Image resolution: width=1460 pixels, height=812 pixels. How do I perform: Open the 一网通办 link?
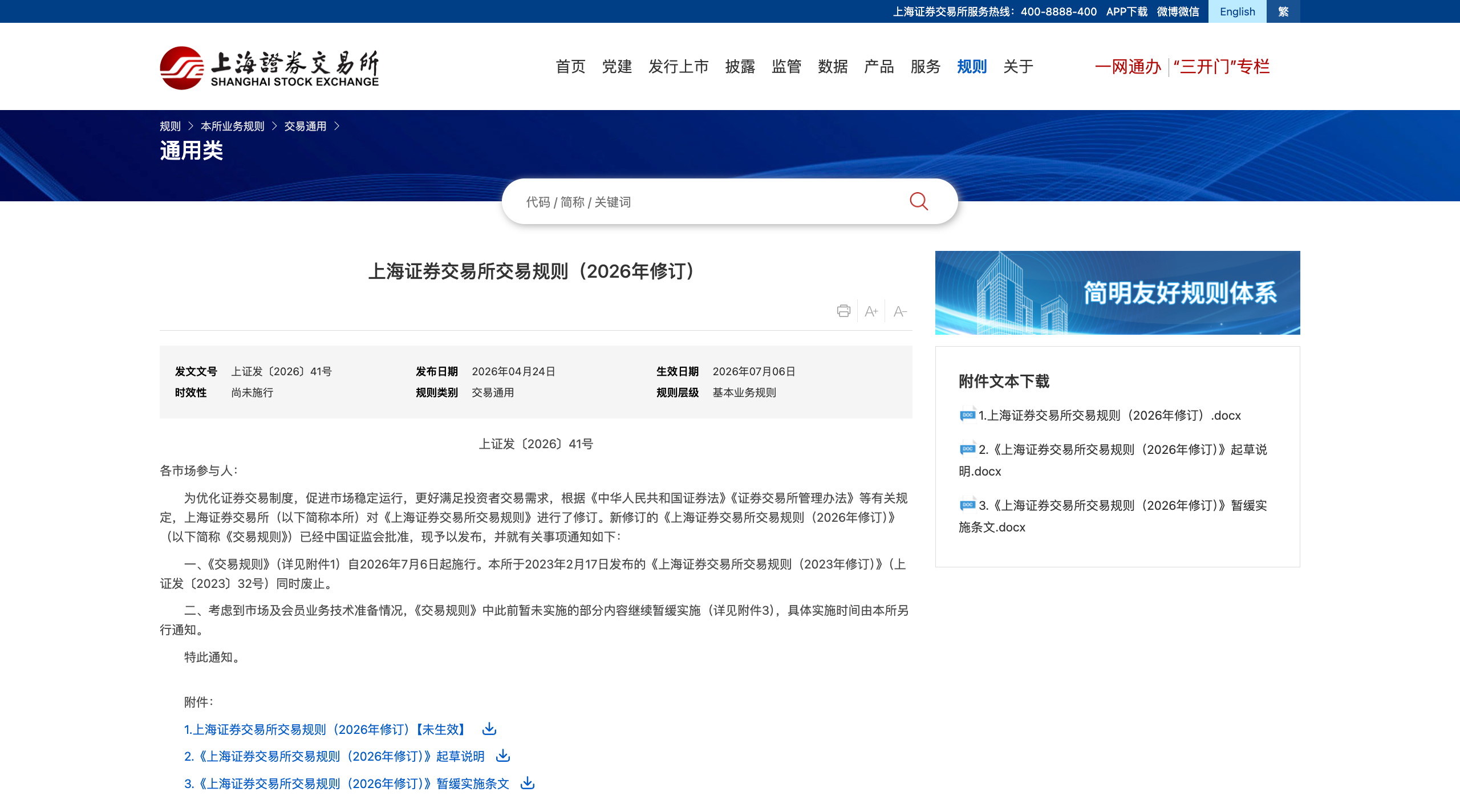1128,67
